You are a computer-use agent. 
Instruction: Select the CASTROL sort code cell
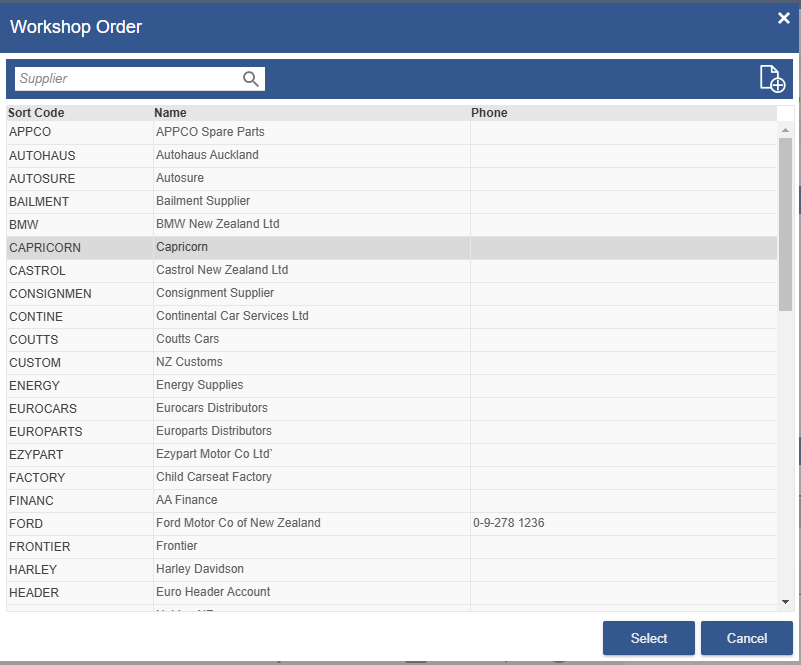tap(80, 270)
